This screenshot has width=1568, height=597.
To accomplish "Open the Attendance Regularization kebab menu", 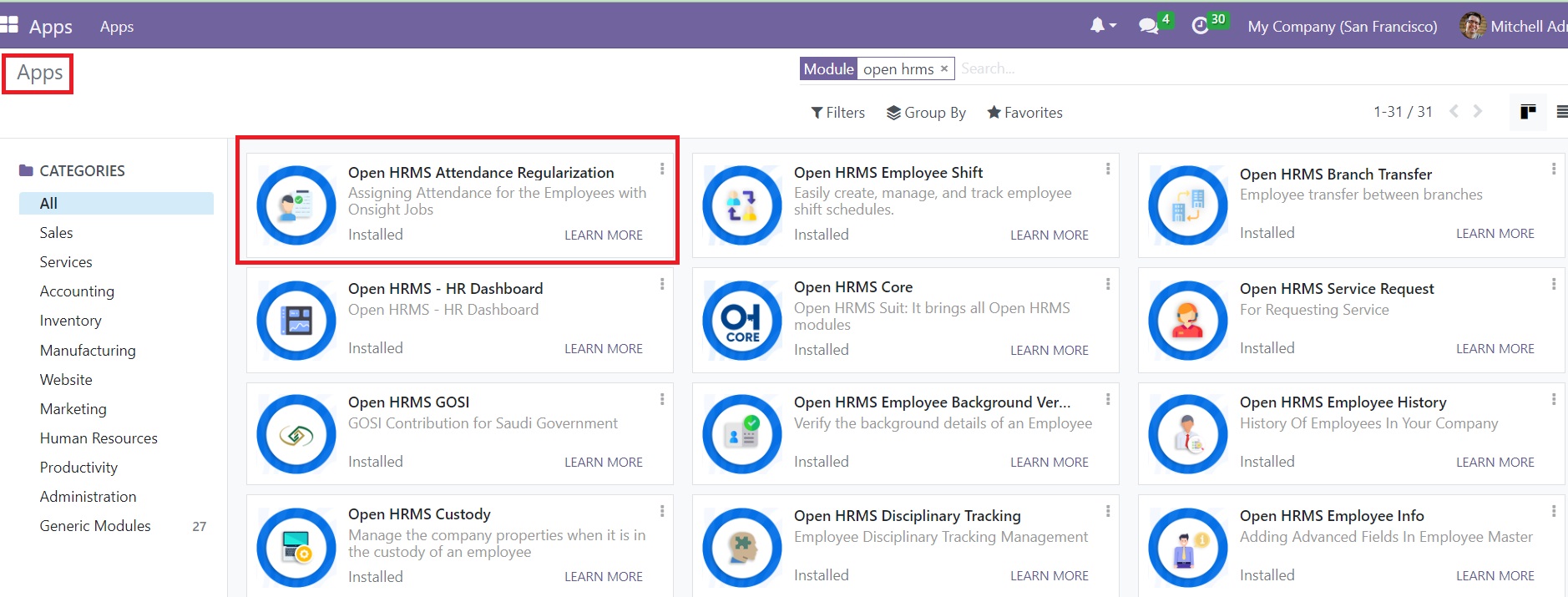I will point(662,169).
